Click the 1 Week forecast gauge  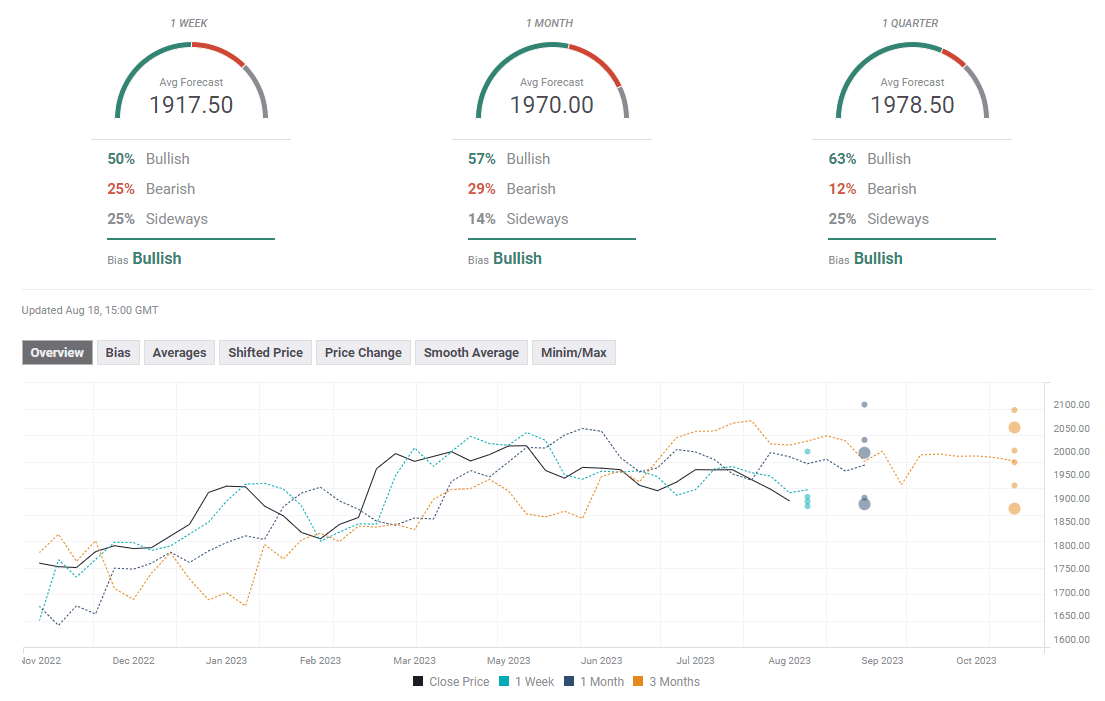(191, 82)
